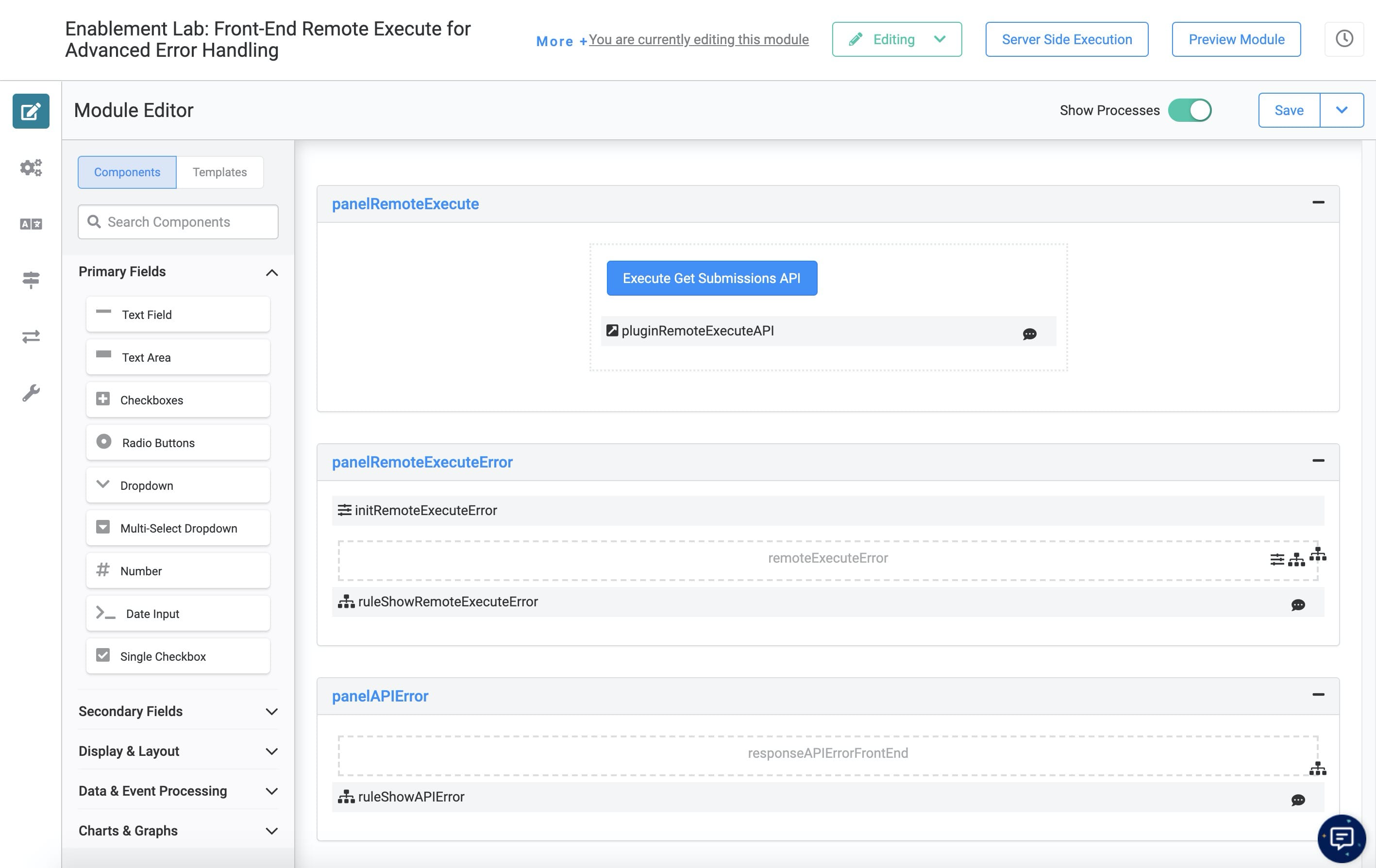1376x868 pixels.
Task: Click the Date Input component icon
Action: pos(106,613)
